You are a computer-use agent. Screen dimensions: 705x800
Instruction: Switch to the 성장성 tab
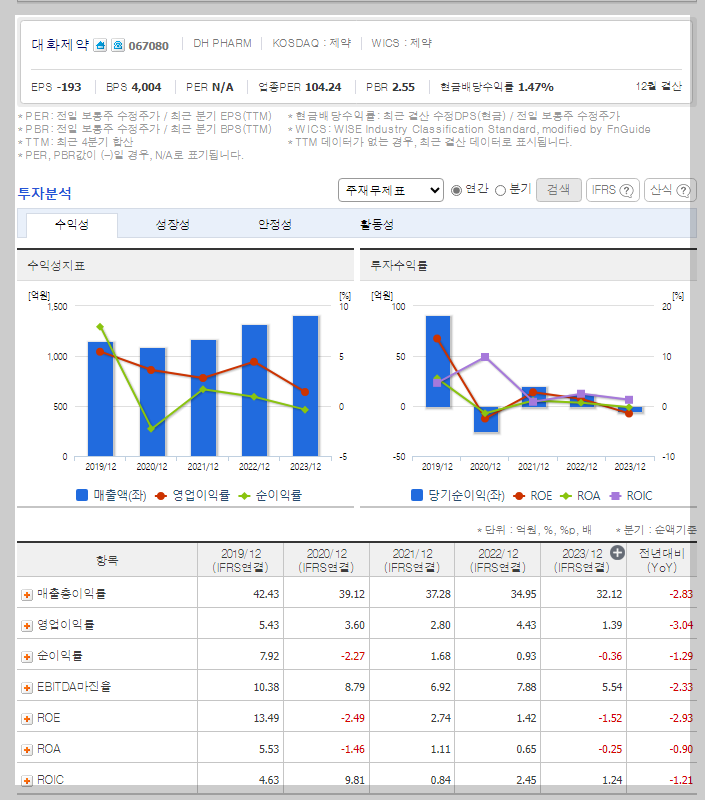(x=172, y=224)
